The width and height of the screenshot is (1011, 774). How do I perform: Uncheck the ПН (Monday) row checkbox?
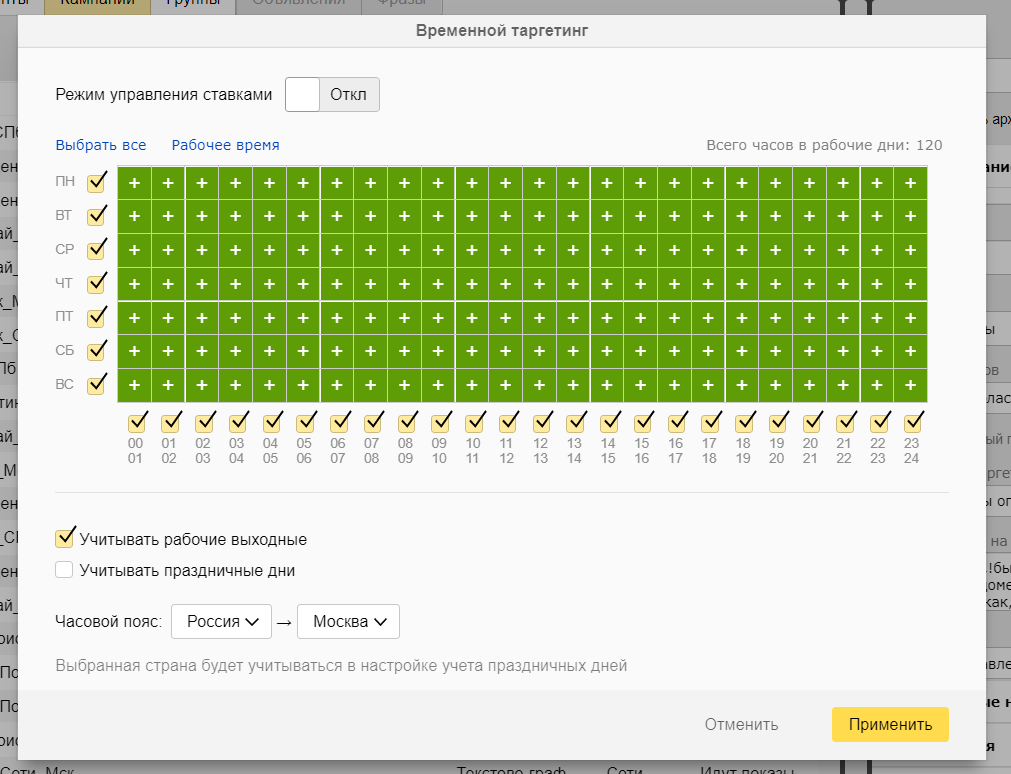[x=96, y=183]
